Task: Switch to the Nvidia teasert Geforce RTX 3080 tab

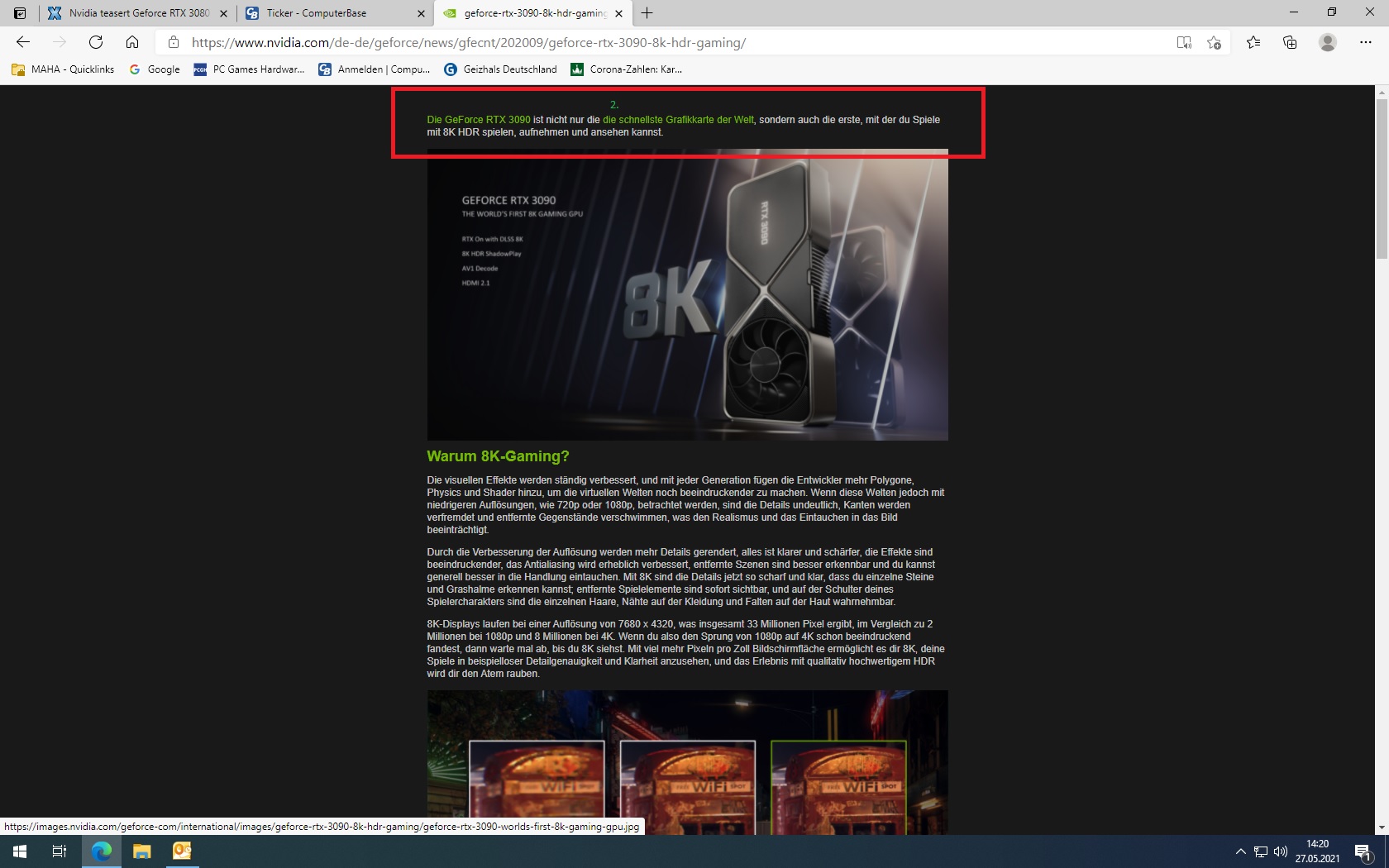Action: (x=137, y=13)
